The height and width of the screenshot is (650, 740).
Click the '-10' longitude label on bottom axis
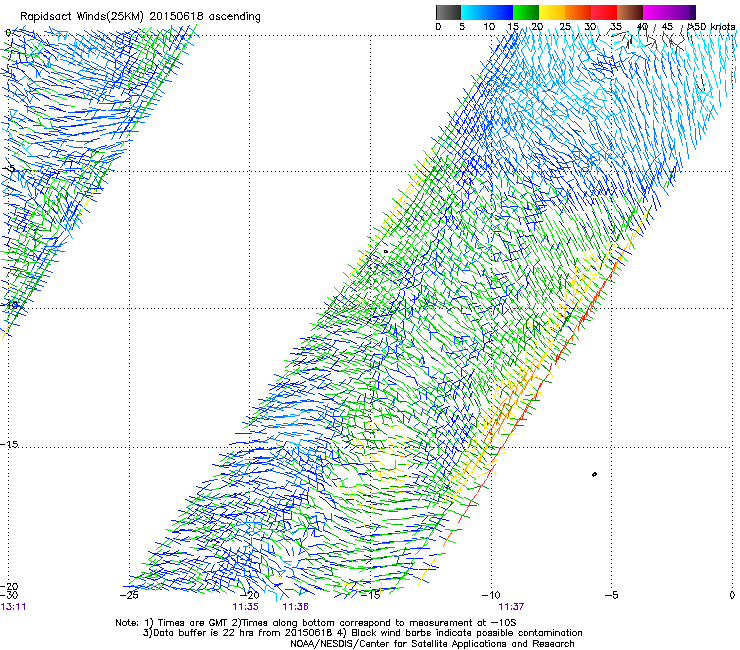(491, 595)
